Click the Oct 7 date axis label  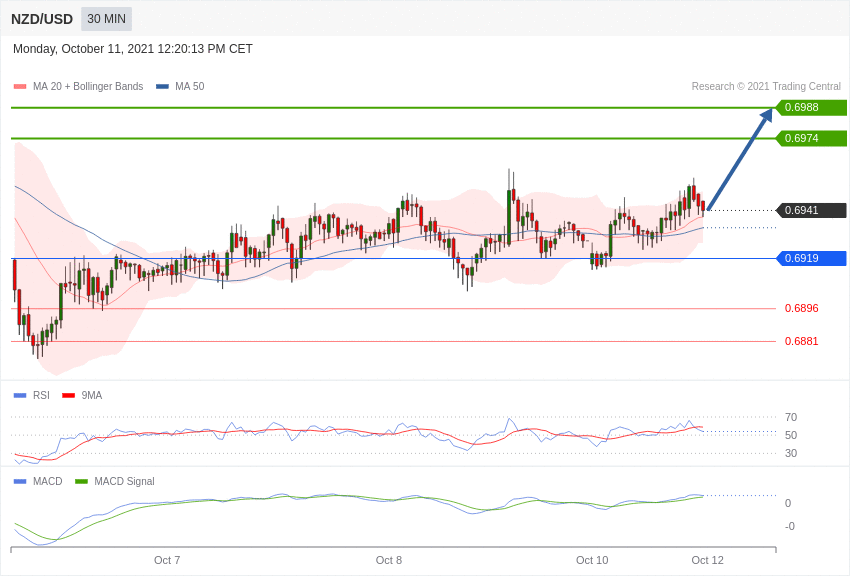(x=167, y=560)
